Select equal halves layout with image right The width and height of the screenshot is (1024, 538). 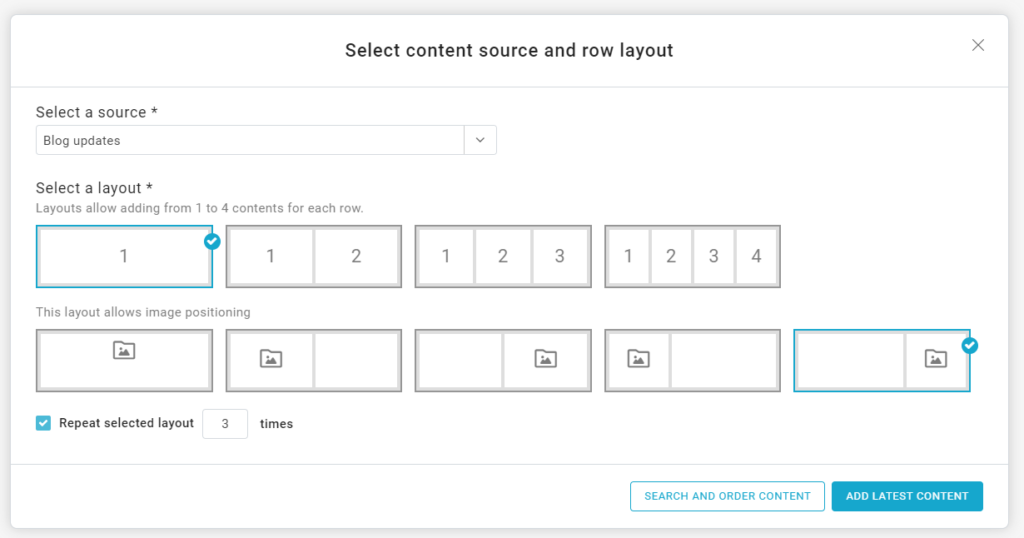coord(502,360)
